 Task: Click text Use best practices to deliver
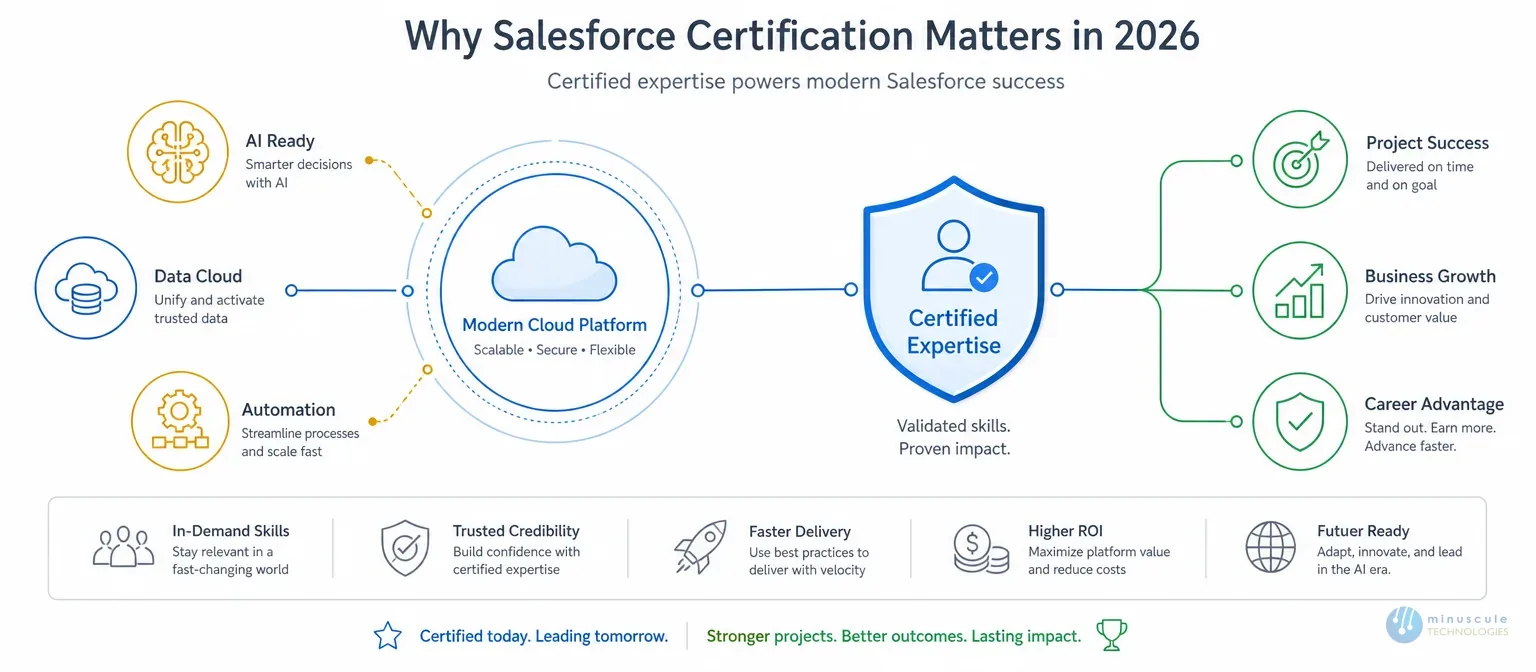click(x=809, y=561)
